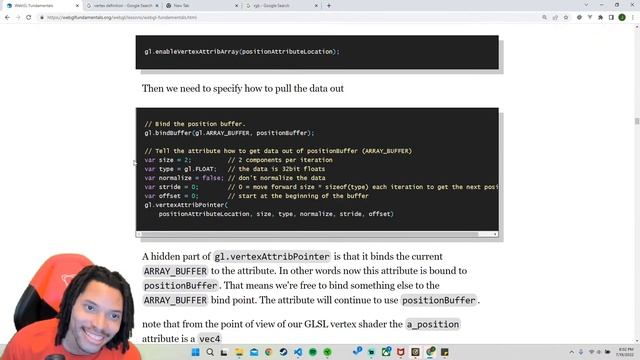Switch to the rgb Google Search tab

coord(281,6)
